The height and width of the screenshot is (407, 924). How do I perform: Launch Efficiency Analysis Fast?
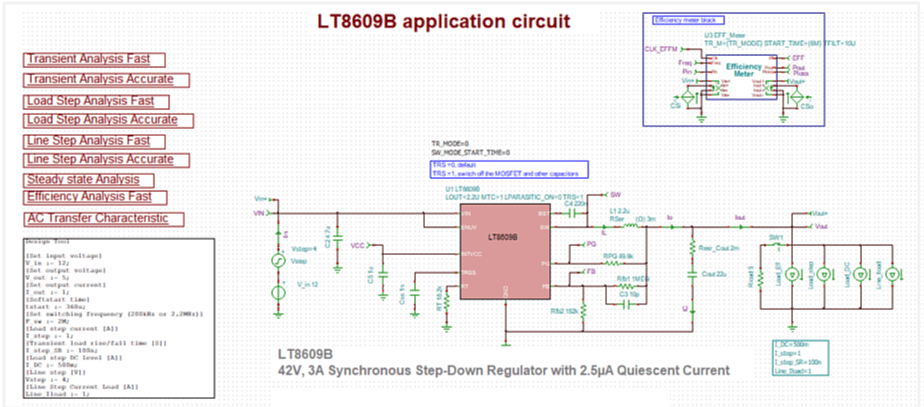pos(96,197)
